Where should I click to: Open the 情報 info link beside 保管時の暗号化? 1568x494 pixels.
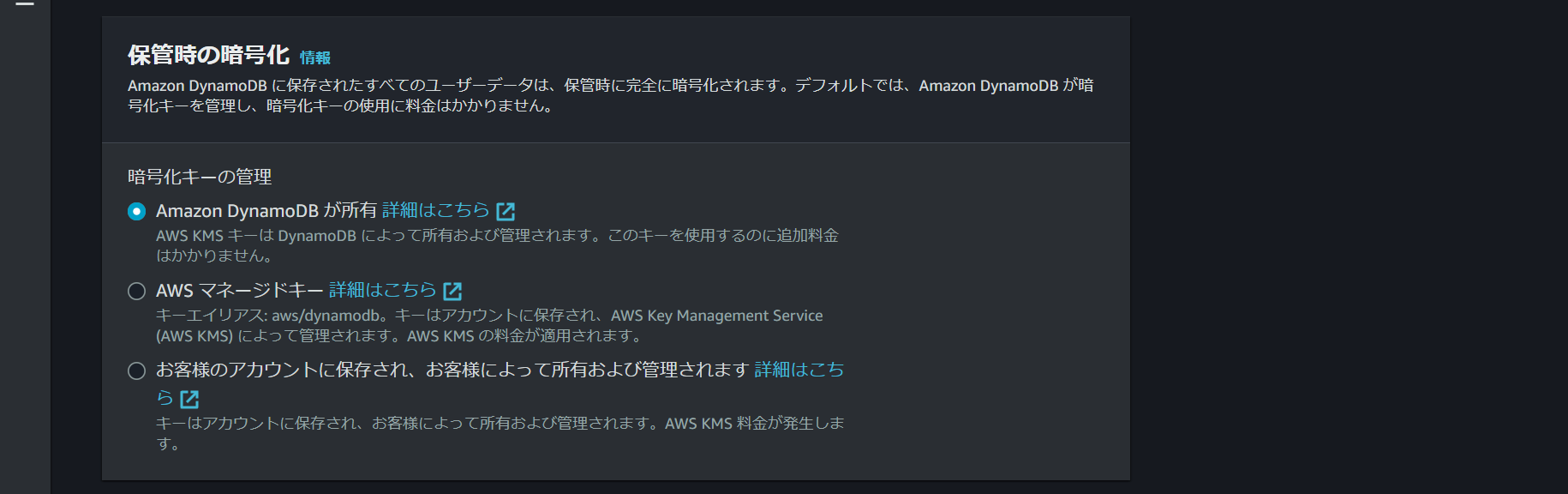click(x=314, y=57)
